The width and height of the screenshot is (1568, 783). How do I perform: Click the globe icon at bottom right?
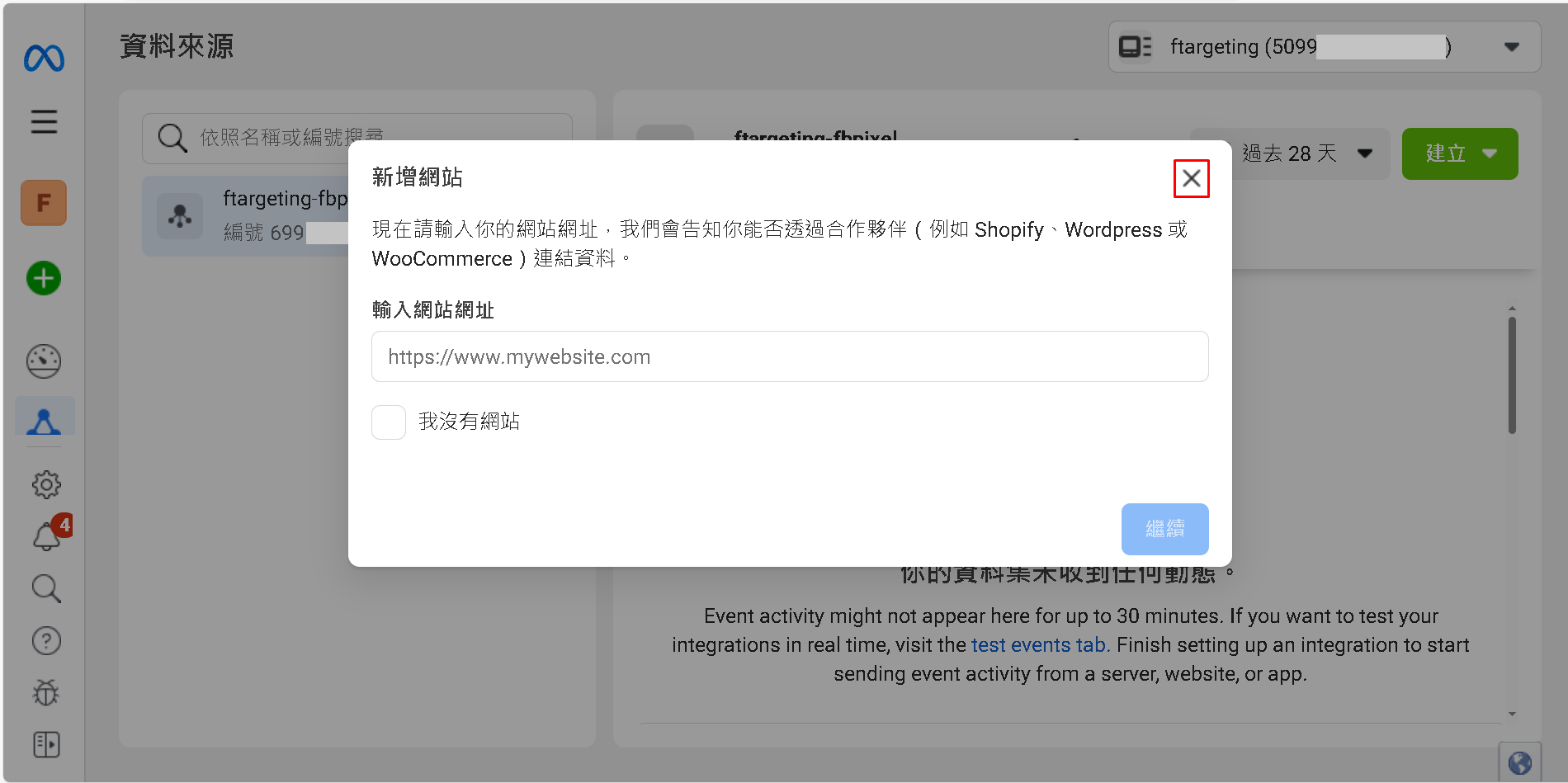[1519, 763]
